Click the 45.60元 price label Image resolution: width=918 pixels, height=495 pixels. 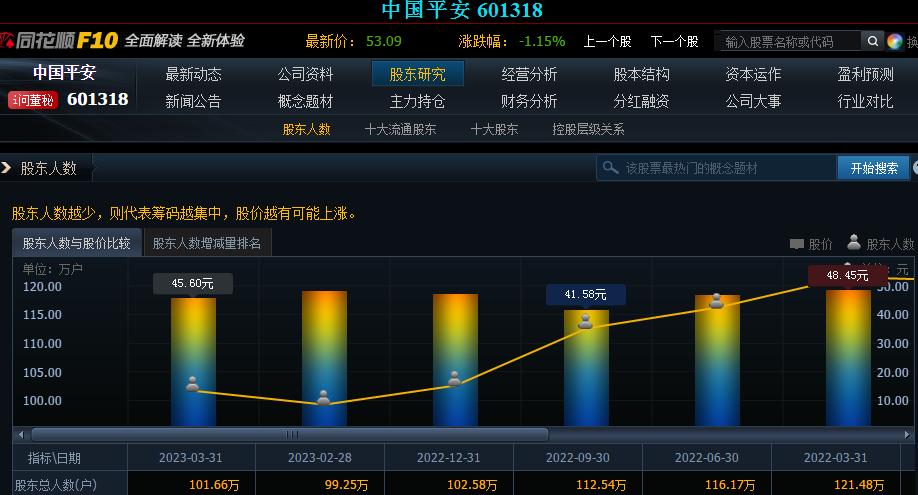(x=193, y=284)
